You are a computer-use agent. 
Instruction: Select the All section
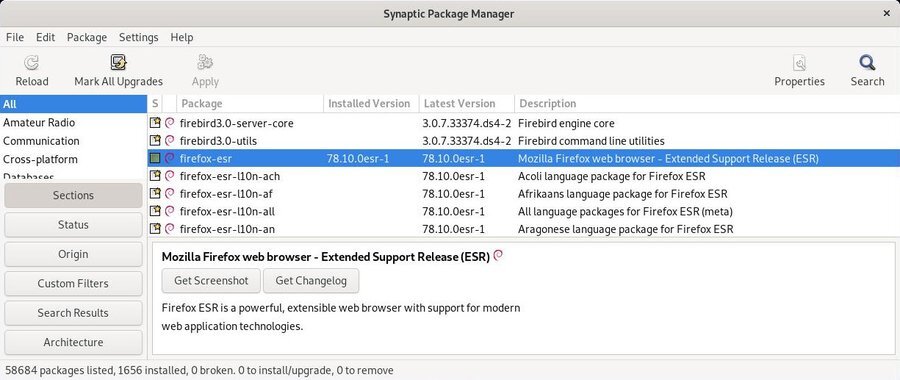point(73,104)
